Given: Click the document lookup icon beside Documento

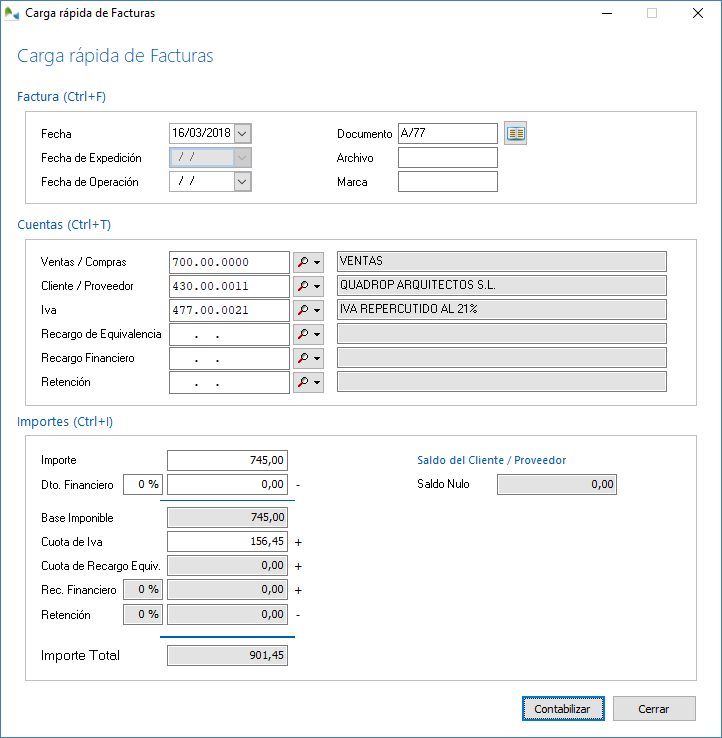Looking at the screenshot, I should [x=515, y=133].
